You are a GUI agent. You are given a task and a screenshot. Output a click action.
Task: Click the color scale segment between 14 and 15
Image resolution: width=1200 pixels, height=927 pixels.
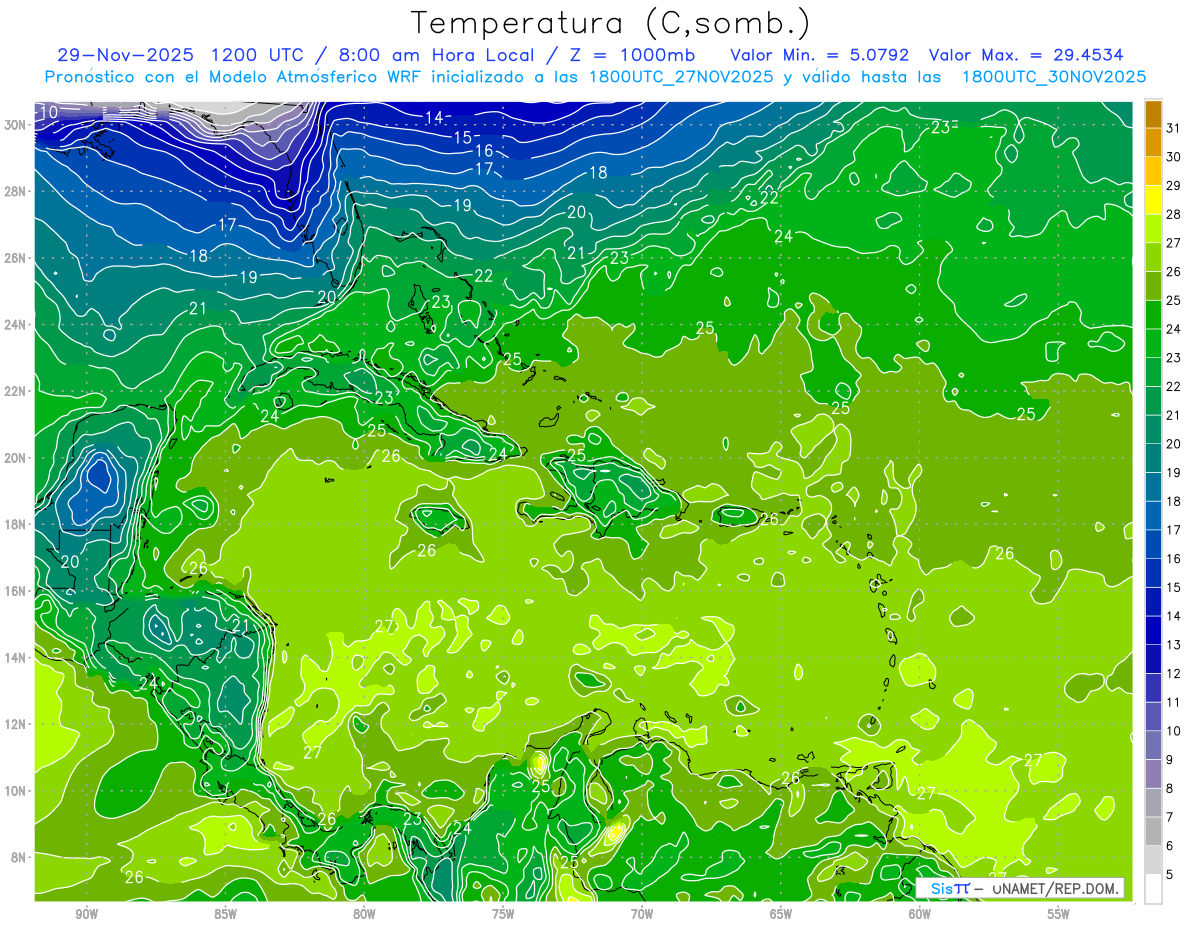pos(1153,602)
